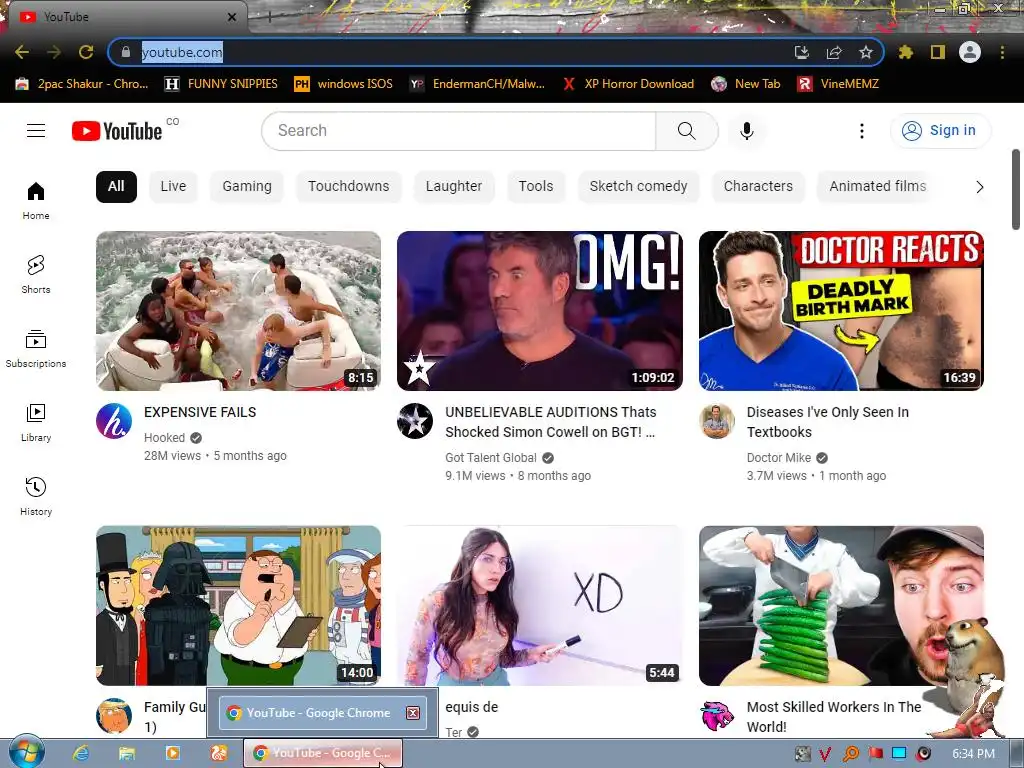Open Simon Cowell OMG video thumbnail
The width and height of the screenshot is (1024, 768).
pyautogui.click(x=540, y=311)
